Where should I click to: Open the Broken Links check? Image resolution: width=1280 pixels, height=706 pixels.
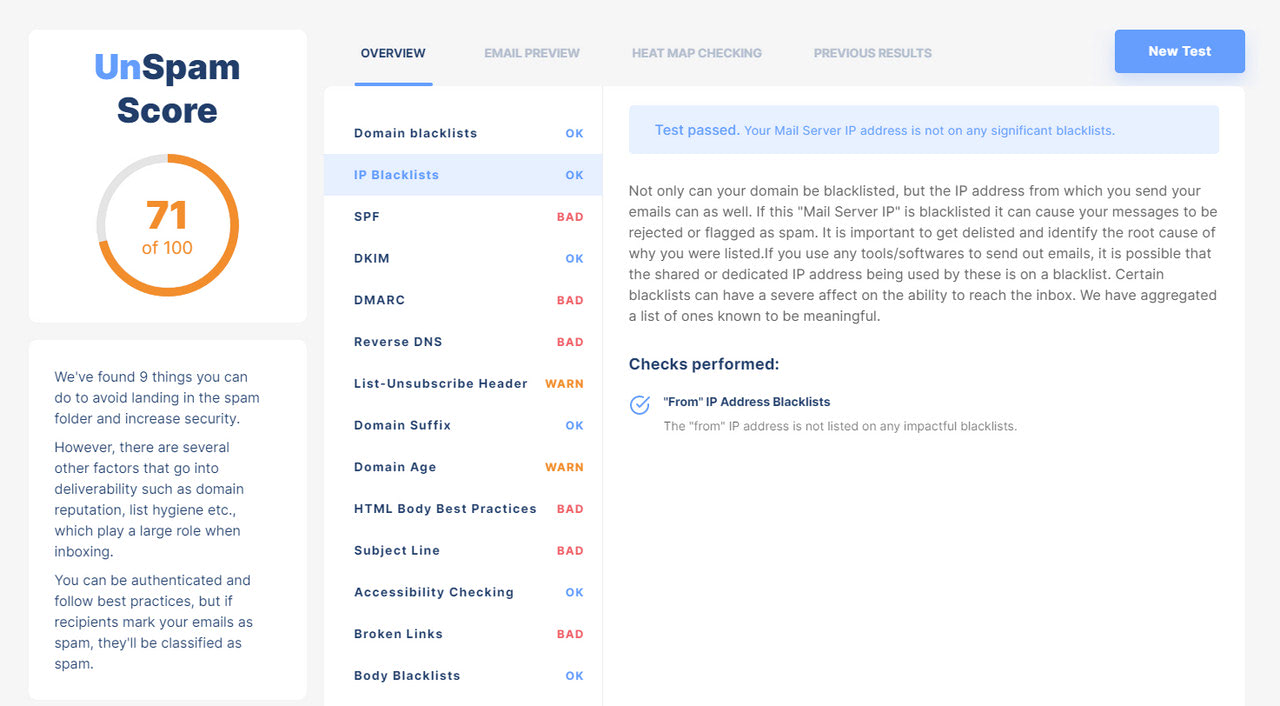click(x=463, y=634)
